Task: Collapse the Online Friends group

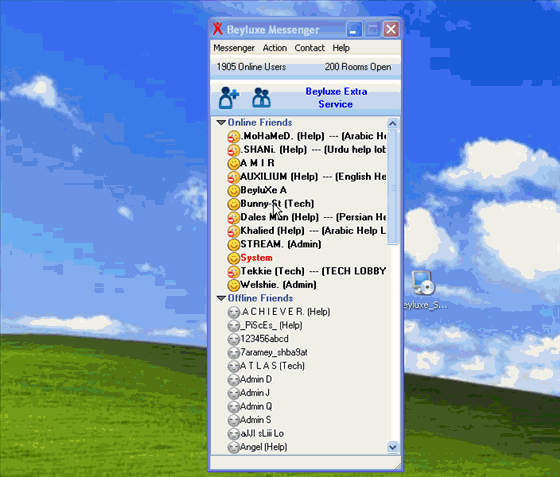Action: (x=221, y=122)
